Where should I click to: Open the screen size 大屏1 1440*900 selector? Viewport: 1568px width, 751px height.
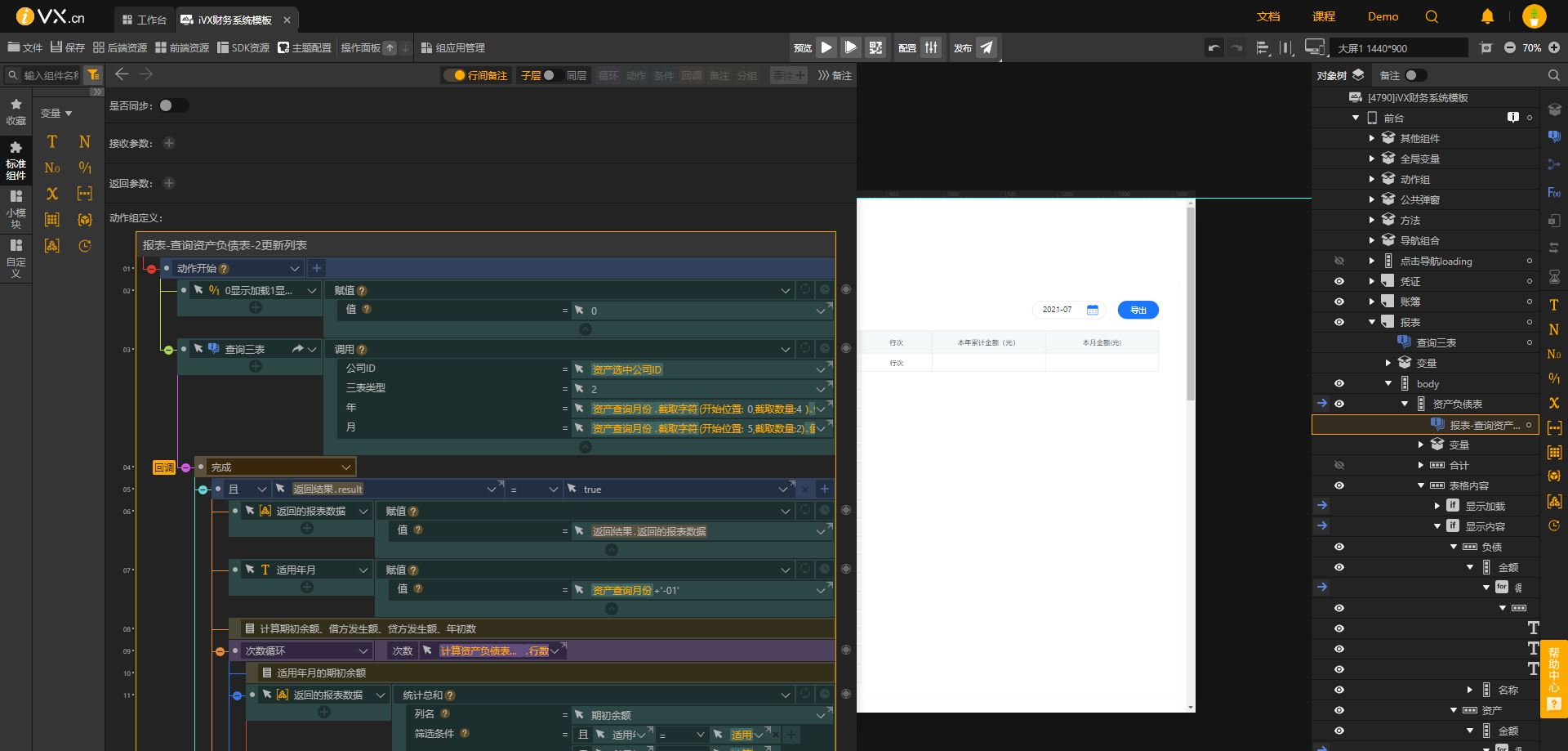(1398, 48)
